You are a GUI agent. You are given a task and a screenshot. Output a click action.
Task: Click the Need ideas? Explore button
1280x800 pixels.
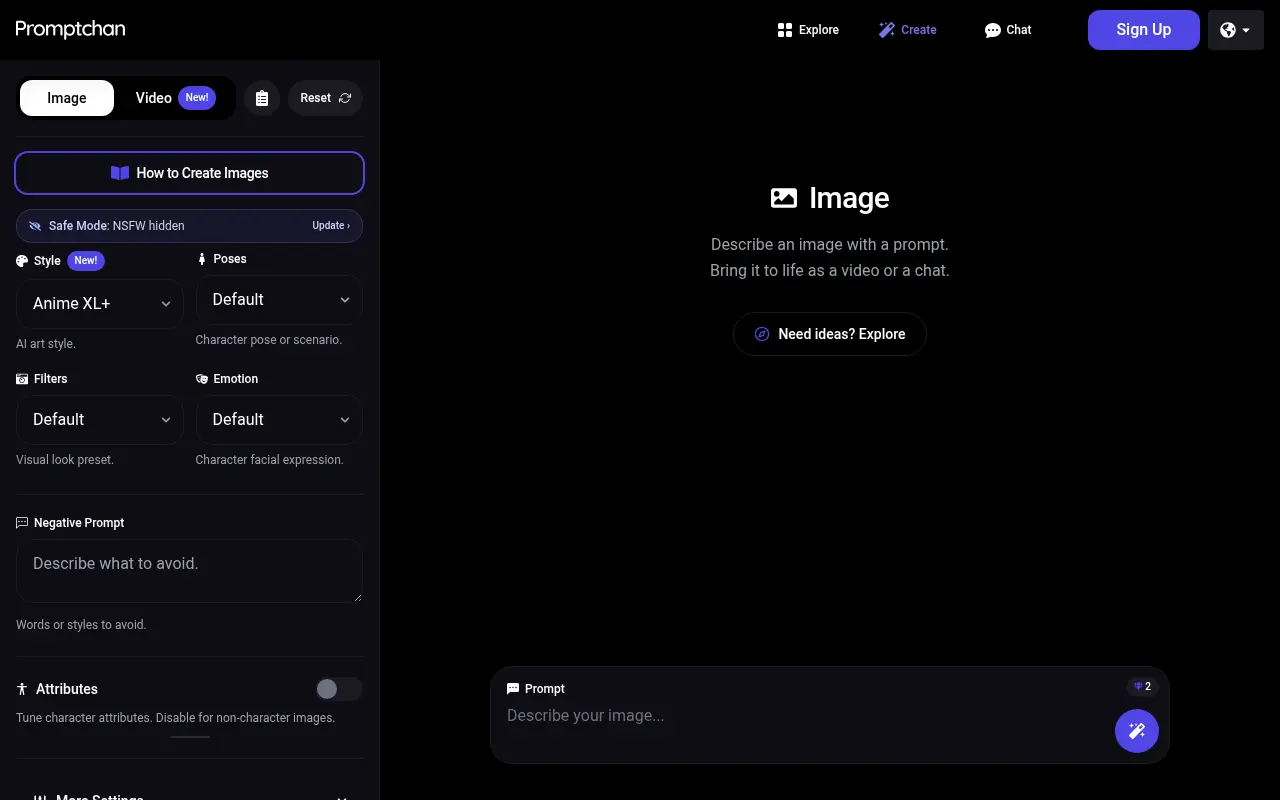[x=830, y=334]
